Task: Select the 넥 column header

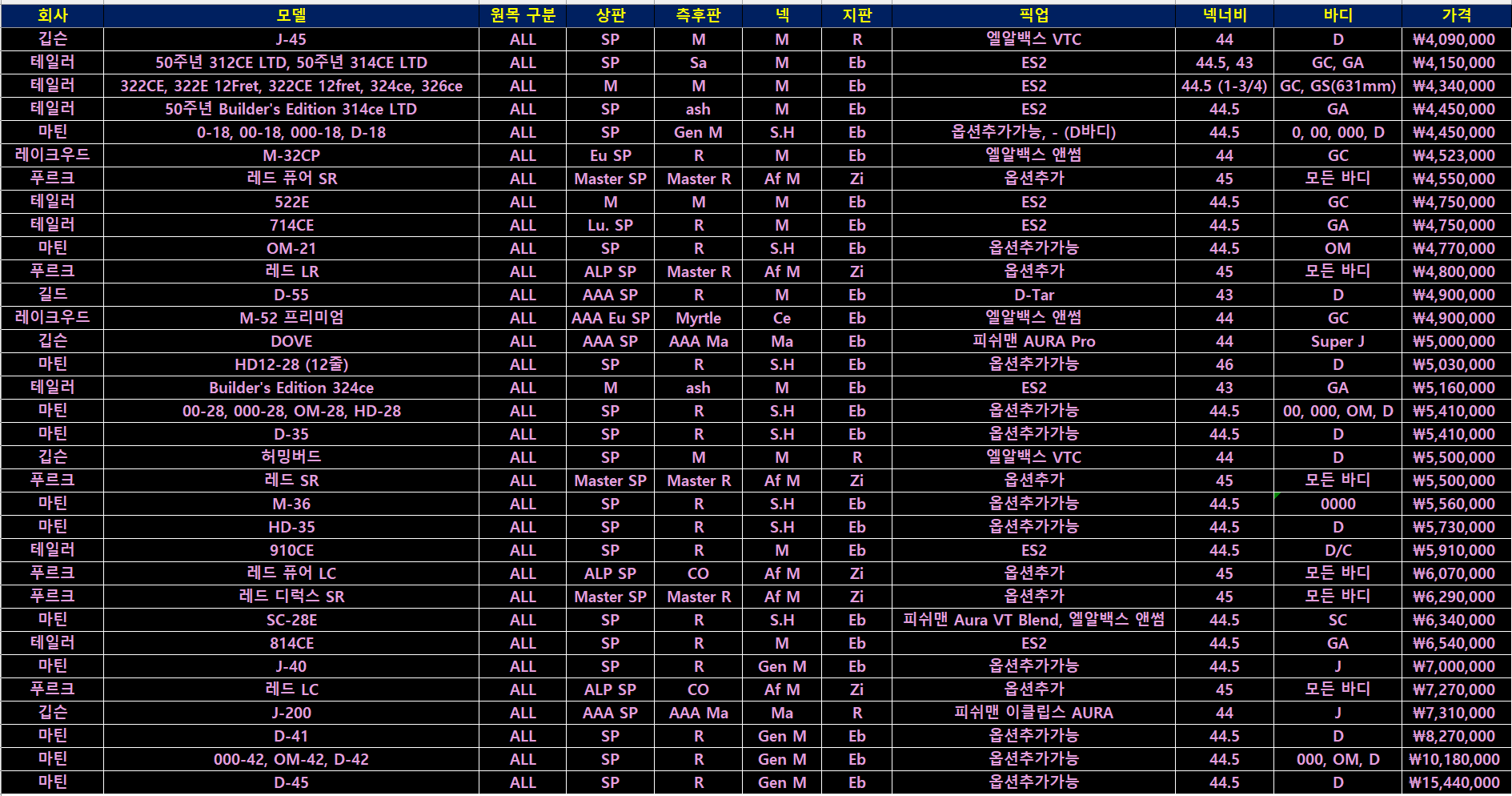Action: pos(782,15)
